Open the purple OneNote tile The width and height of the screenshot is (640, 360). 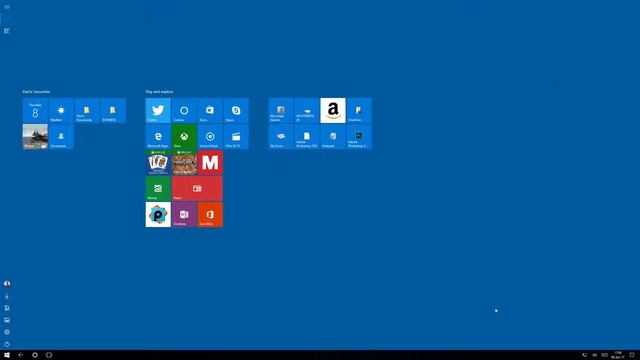point(184,215)
